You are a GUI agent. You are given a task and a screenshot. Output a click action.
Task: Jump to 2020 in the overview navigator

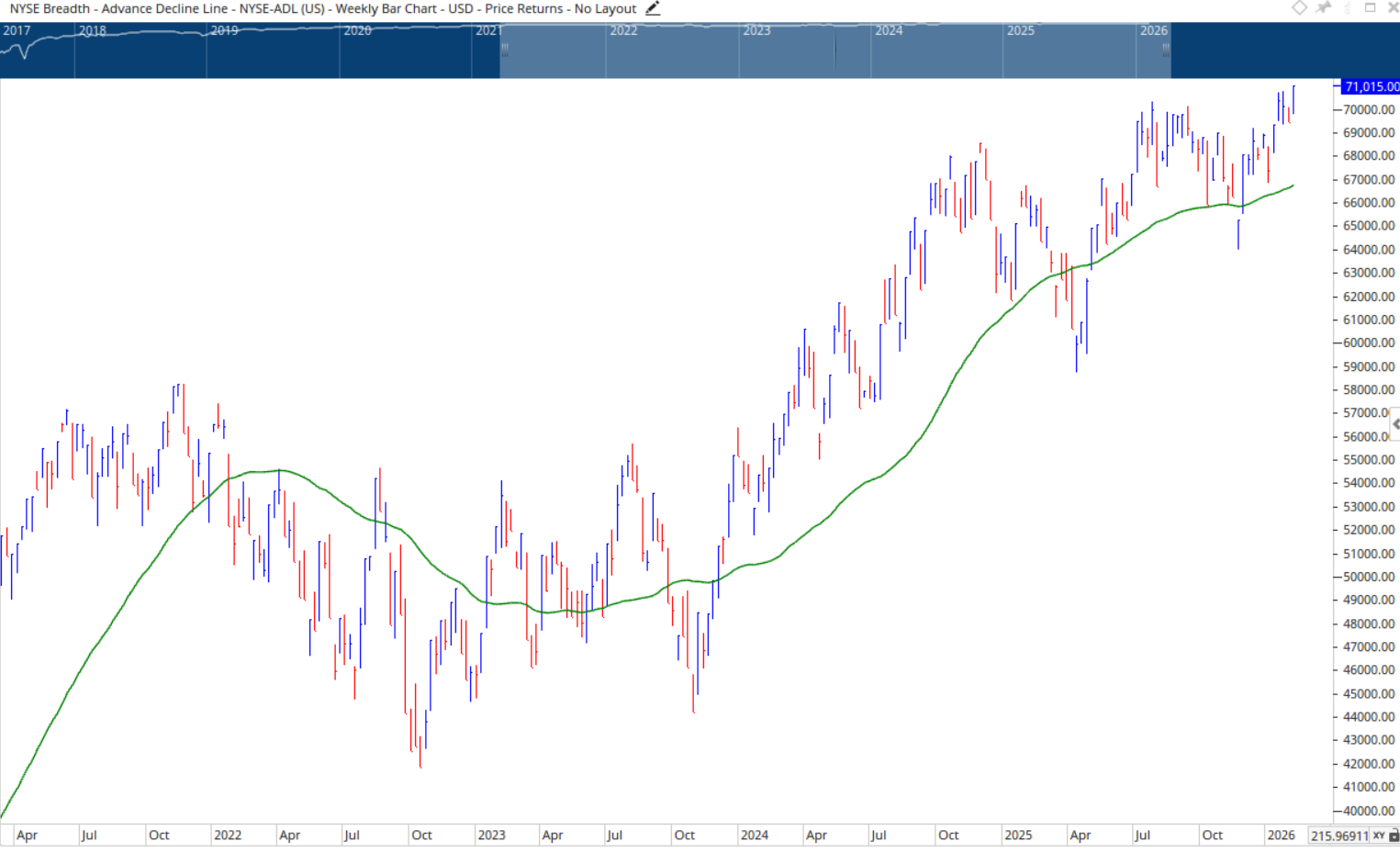[x=357, y=30]
